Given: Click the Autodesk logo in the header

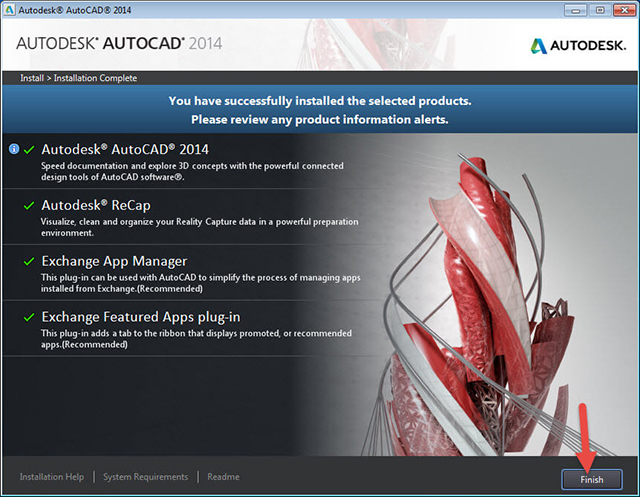Looking at the screenshot, I should (x=578, y=45).
